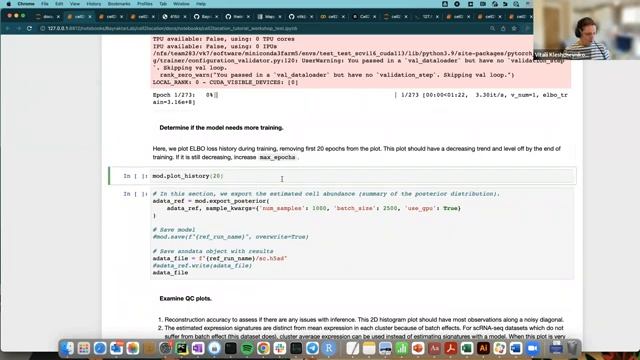Image resolution: width=640 pixels, height=360 pixels.
Task: Click the 'Reconstruction accuracy' list item
Action: 364,320
